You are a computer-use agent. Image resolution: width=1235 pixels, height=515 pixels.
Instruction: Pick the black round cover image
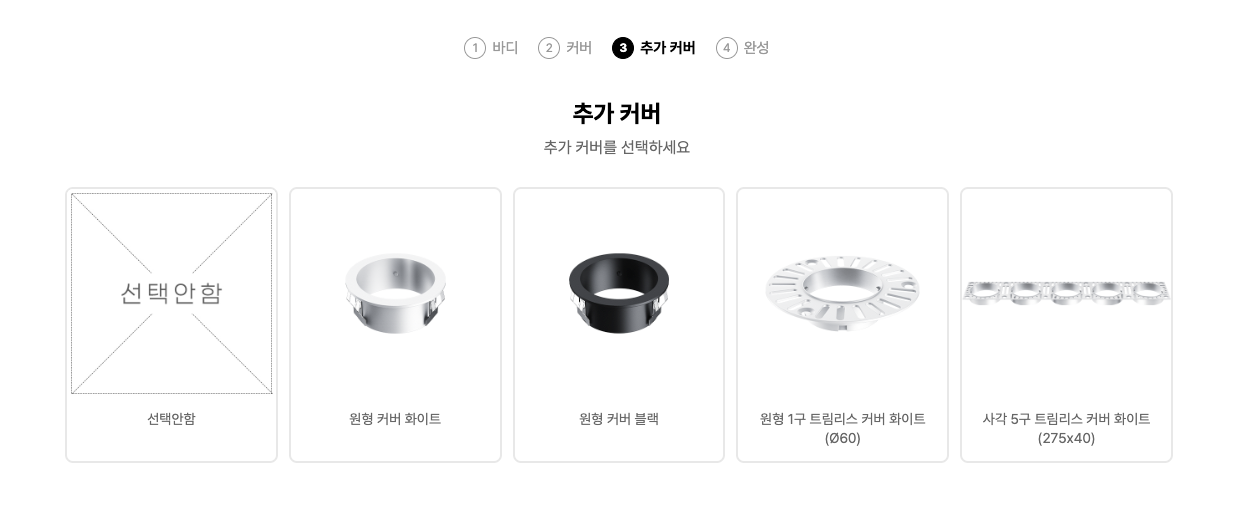point(619,293)
